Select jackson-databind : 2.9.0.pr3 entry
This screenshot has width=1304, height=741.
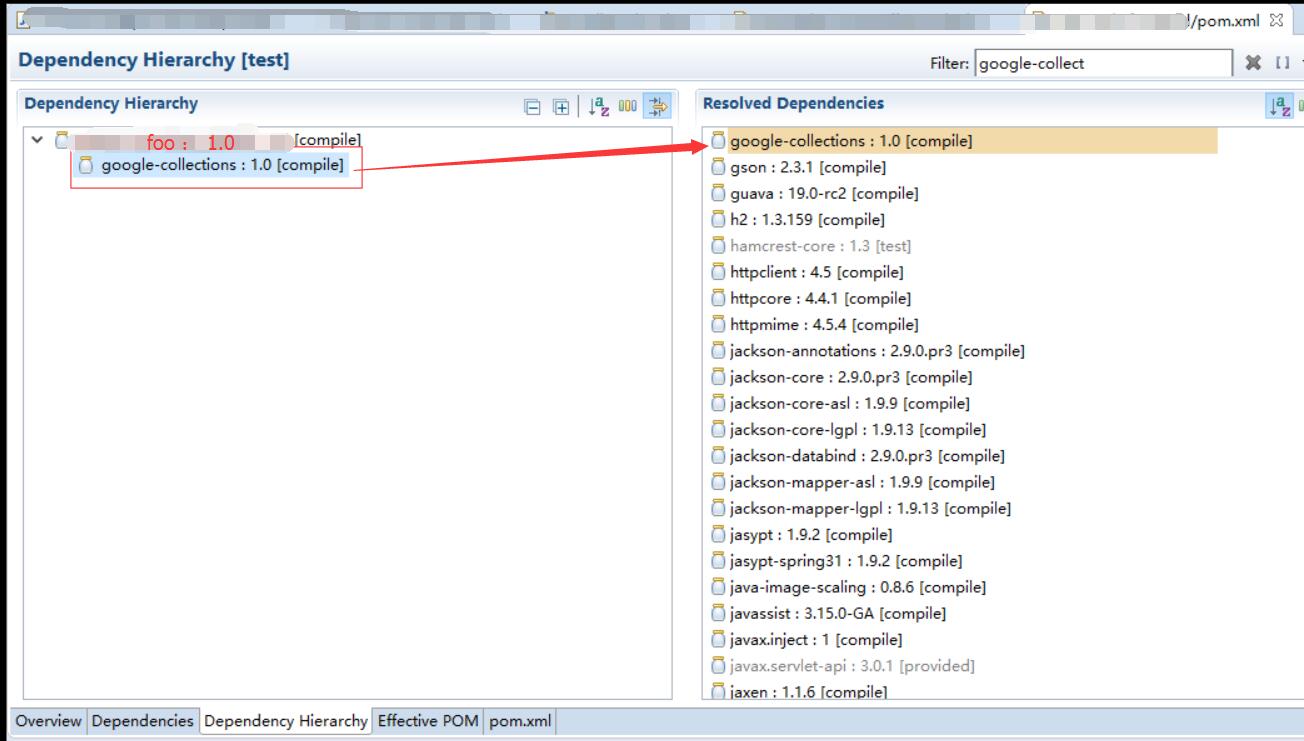tap(867, 456)
